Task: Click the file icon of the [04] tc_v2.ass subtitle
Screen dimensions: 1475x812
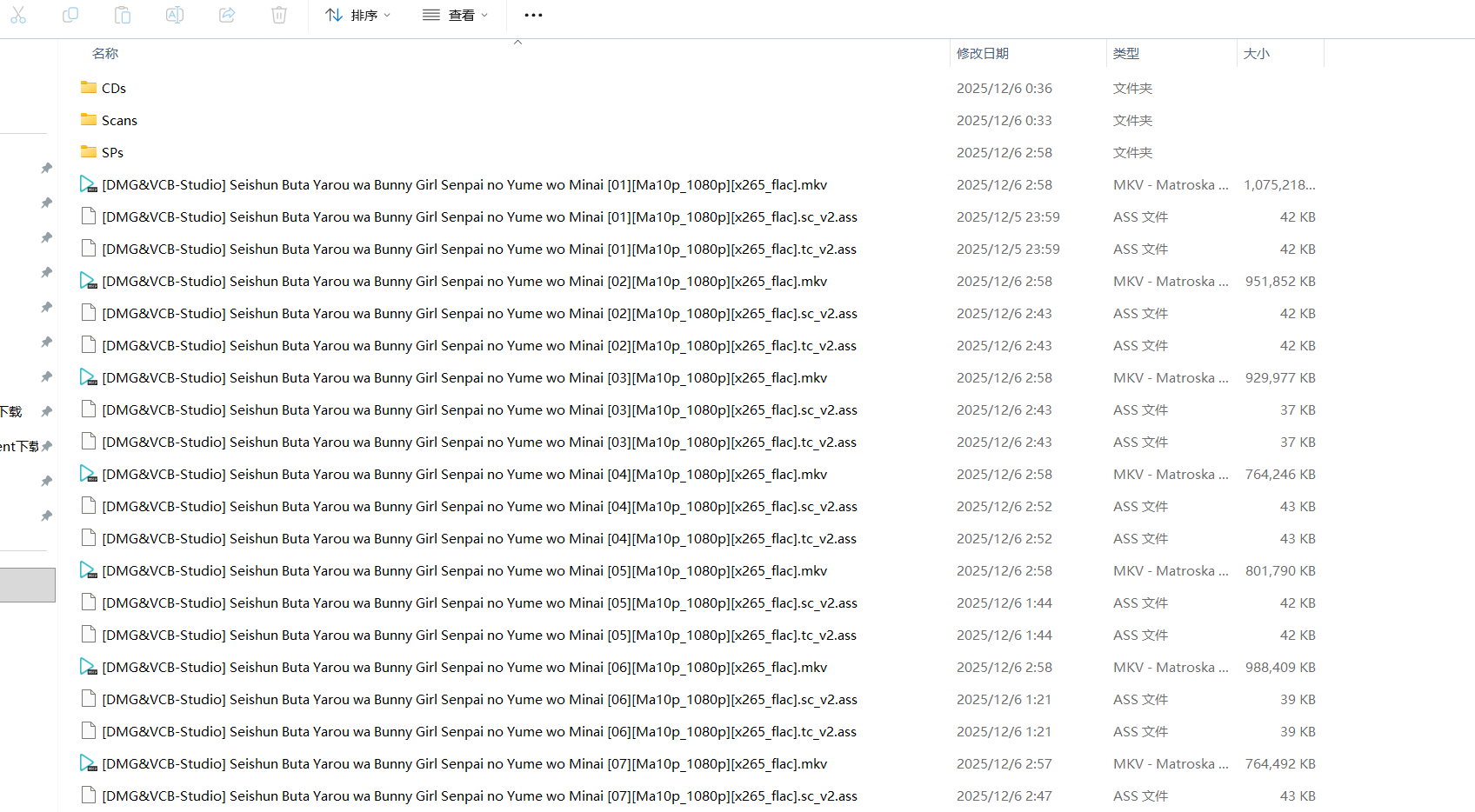Action: coord(88,538)
